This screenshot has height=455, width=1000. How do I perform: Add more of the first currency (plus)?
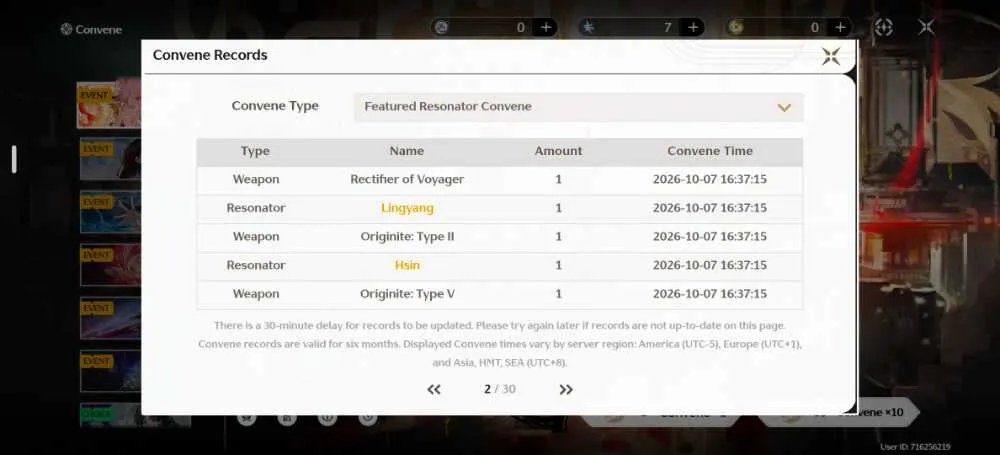[x=546, y=27]
